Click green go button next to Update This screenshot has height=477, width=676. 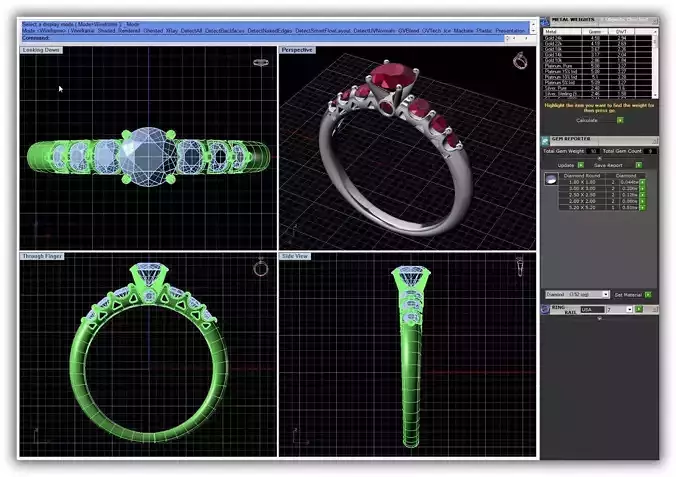coord(581,165)
